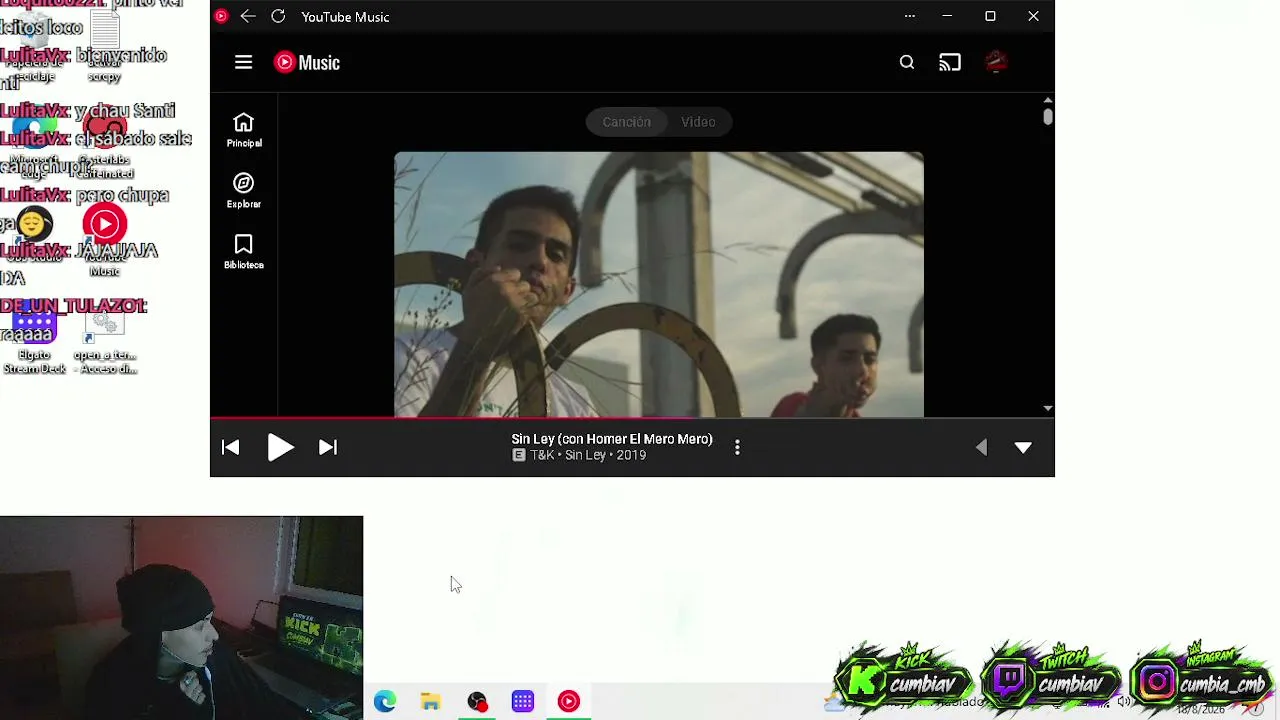Image resolution: width=1280 pixels, height=720 pixels.
Task: Click the song progress bar
Action: 632,418
